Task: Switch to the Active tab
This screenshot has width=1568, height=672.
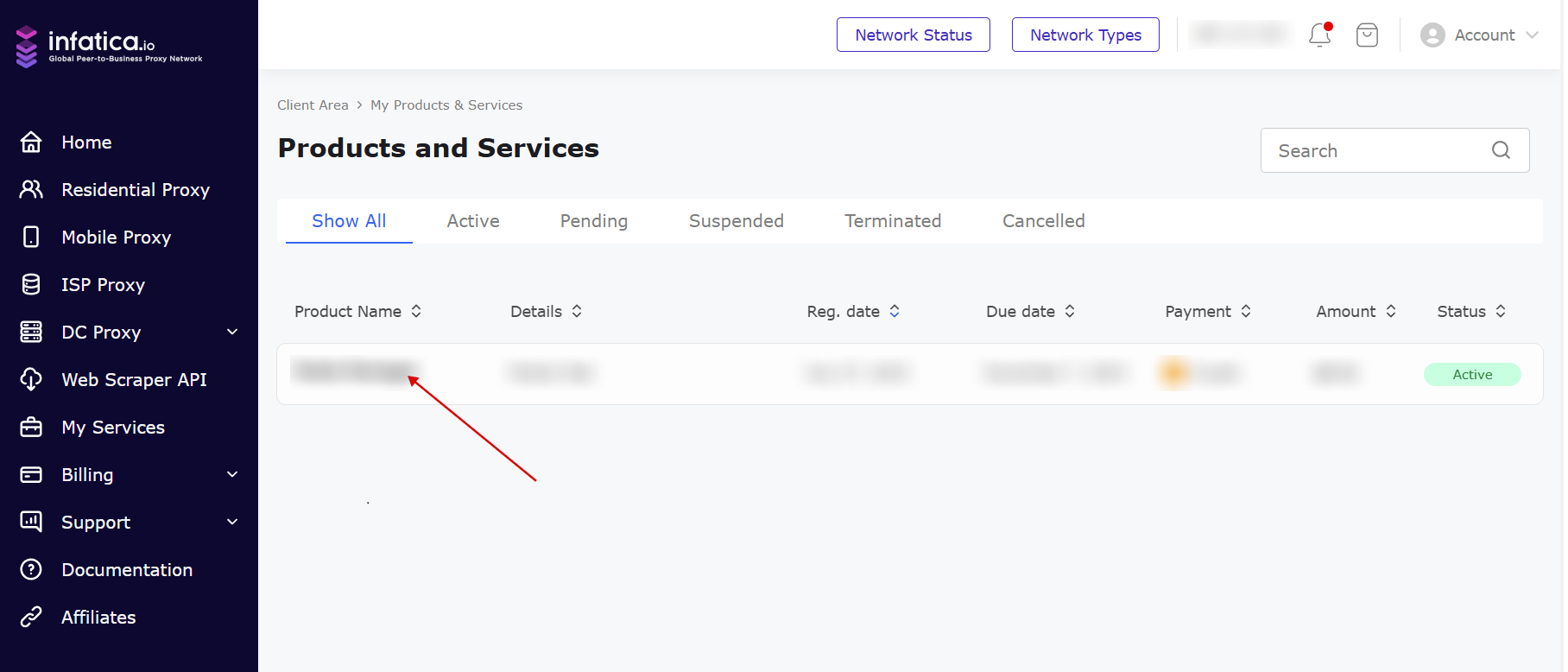Action: (473, 221)
